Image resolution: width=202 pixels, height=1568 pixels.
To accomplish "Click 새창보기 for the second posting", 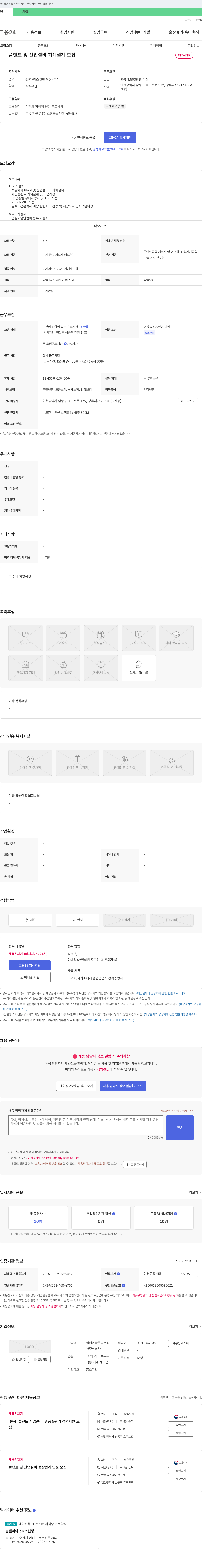I will tap(181, 1479).
